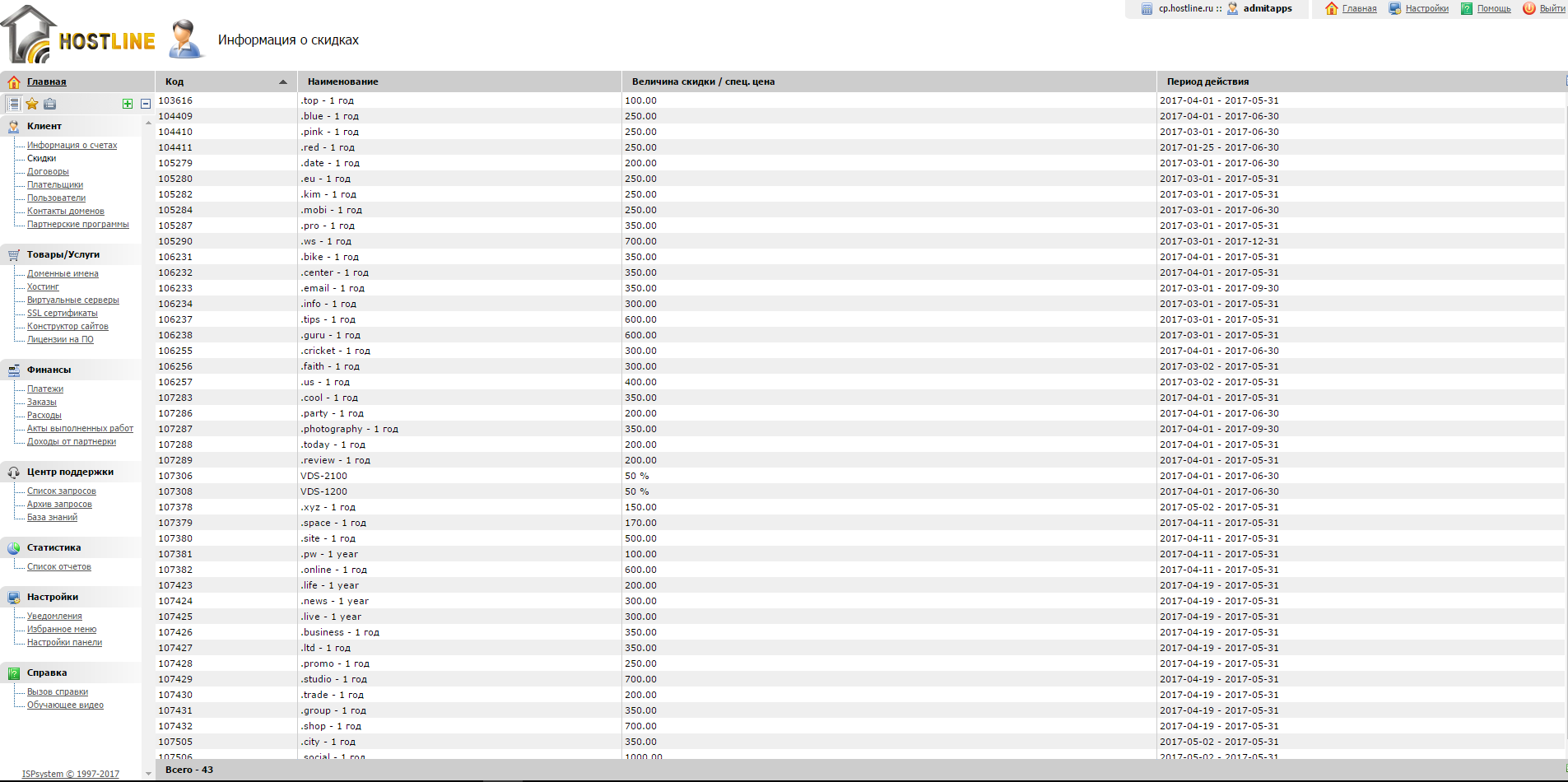Click the settings monitor icon in top bar

coord(1394,8)
